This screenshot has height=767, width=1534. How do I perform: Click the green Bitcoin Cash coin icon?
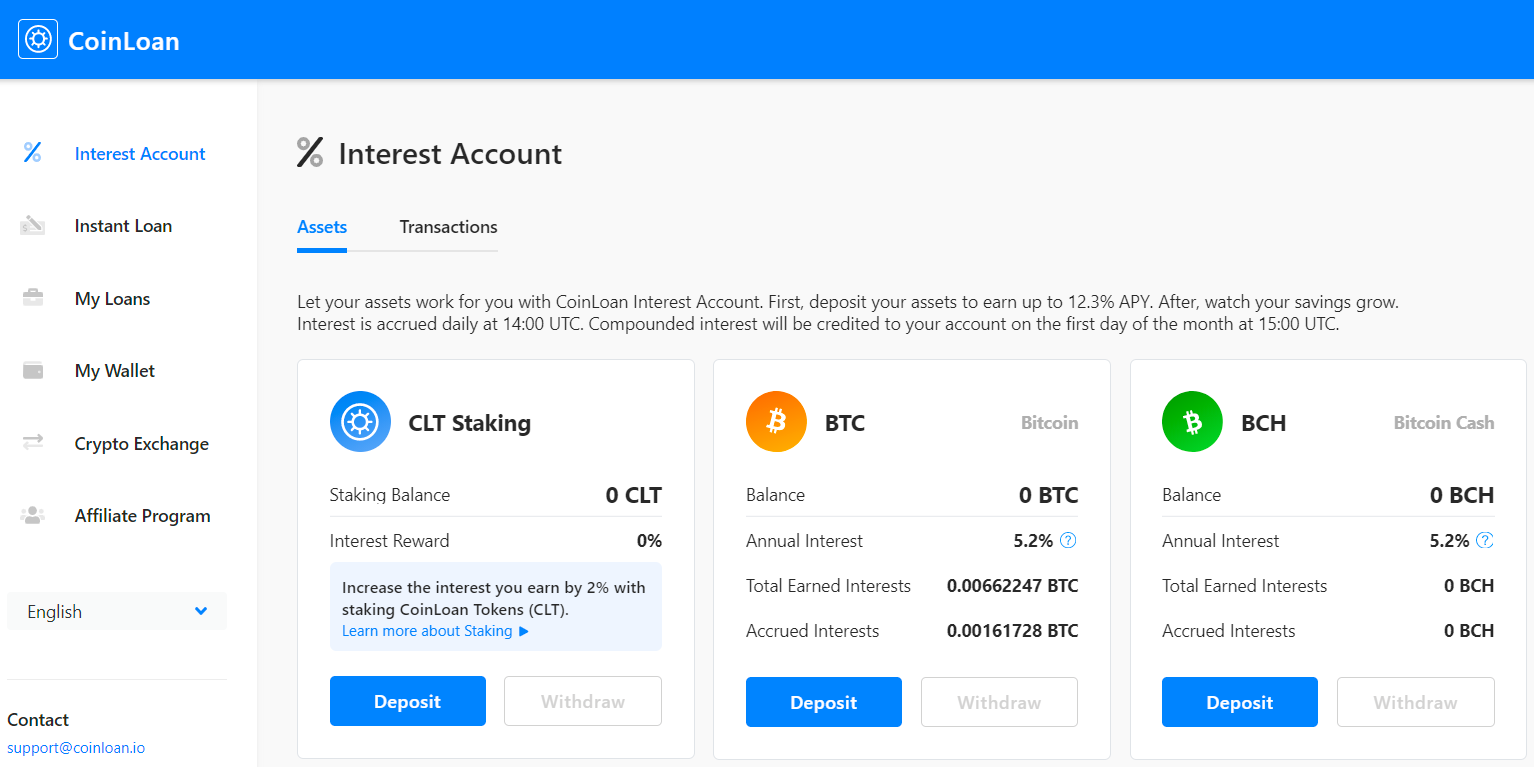click(x=1192, y=421)
